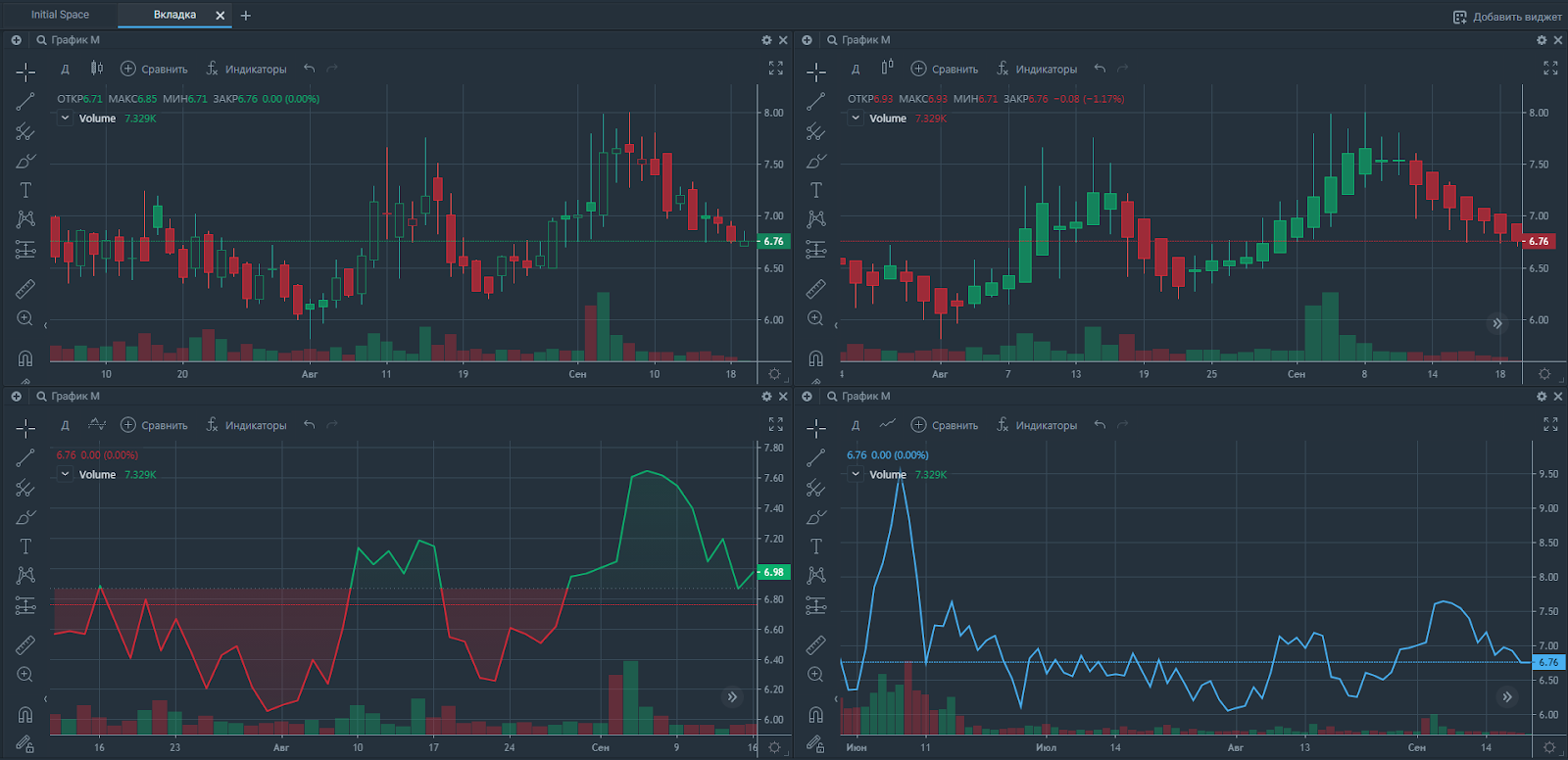Change hollow candle style in top-right chart
The height and width of the screenshot is (760, 1568).
(887, 69)
